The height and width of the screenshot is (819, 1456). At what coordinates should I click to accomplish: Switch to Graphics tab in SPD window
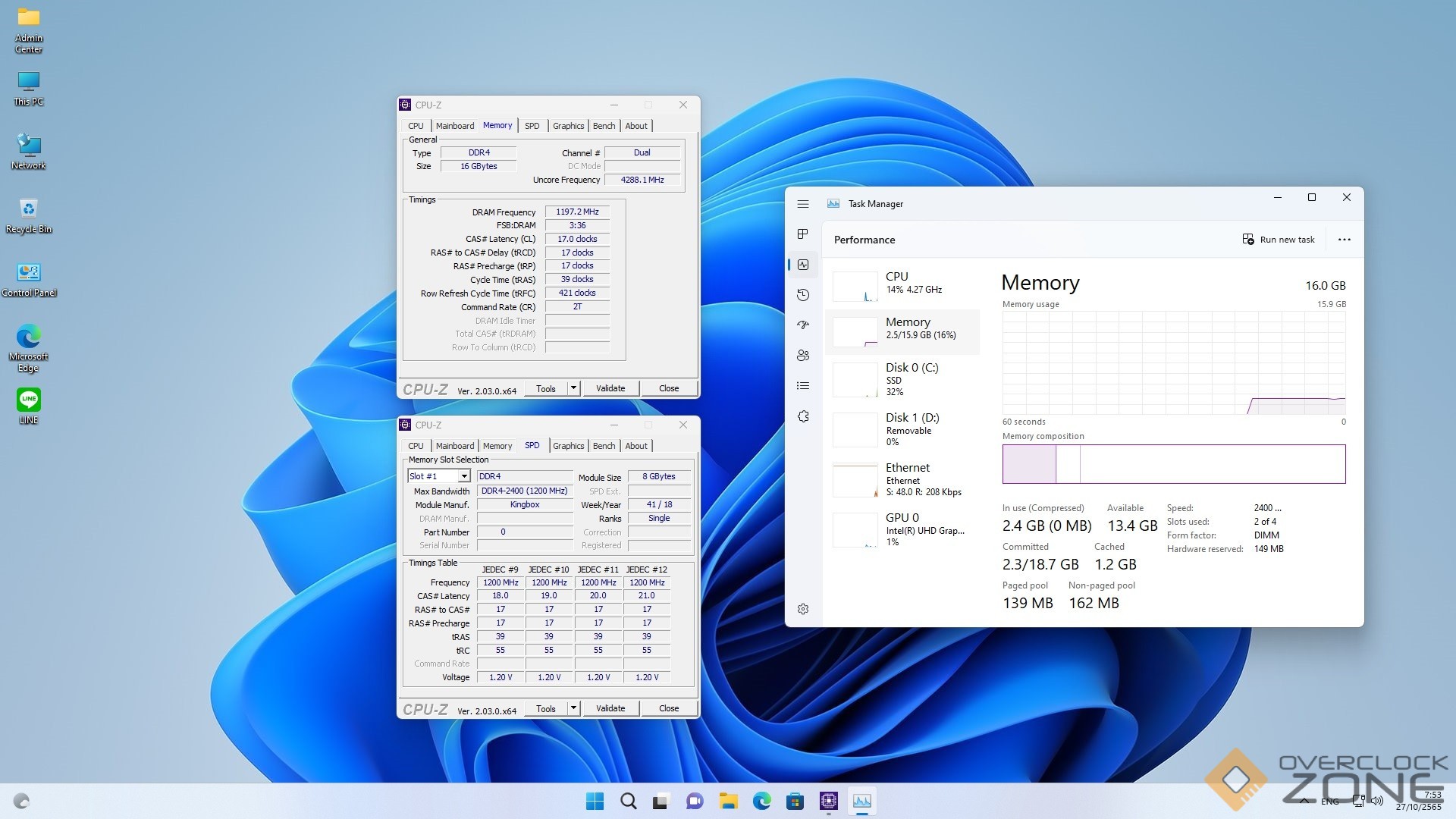(x=568, y=446)
